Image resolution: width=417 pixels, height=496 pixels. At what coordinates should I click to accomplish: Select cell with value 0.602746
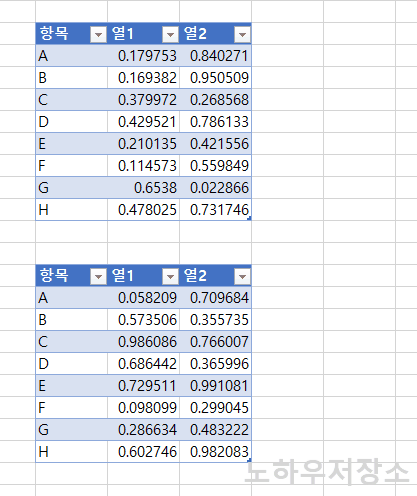[144, 452]
